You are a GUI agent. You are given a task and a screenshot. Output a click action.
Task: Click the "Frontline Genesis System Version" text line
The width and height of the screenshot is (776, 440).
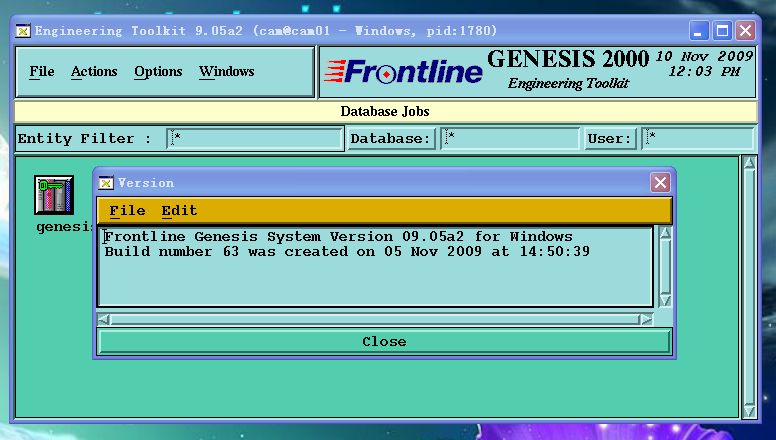339,237
